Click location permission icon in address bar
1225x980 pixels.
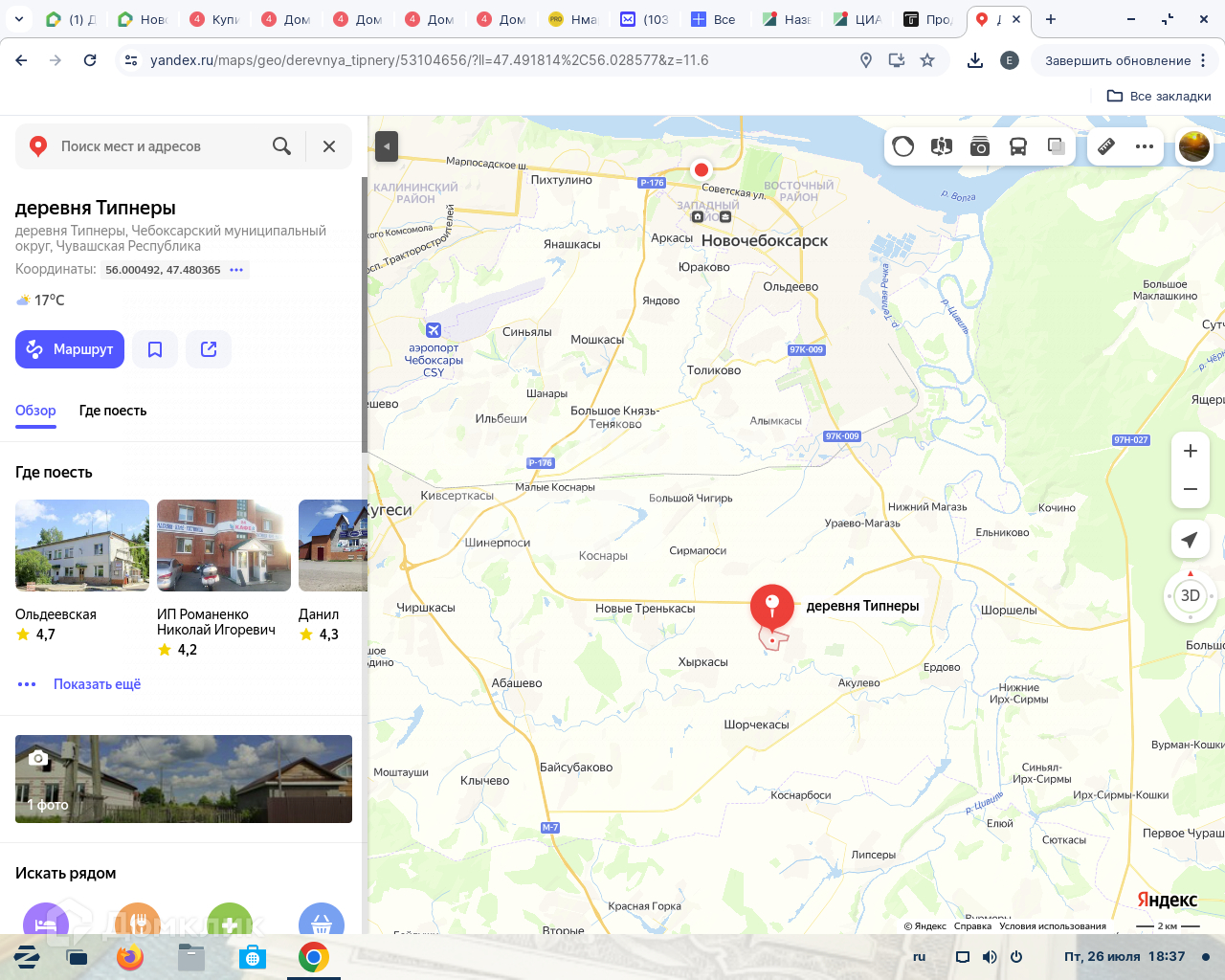(x=866, y=60)
